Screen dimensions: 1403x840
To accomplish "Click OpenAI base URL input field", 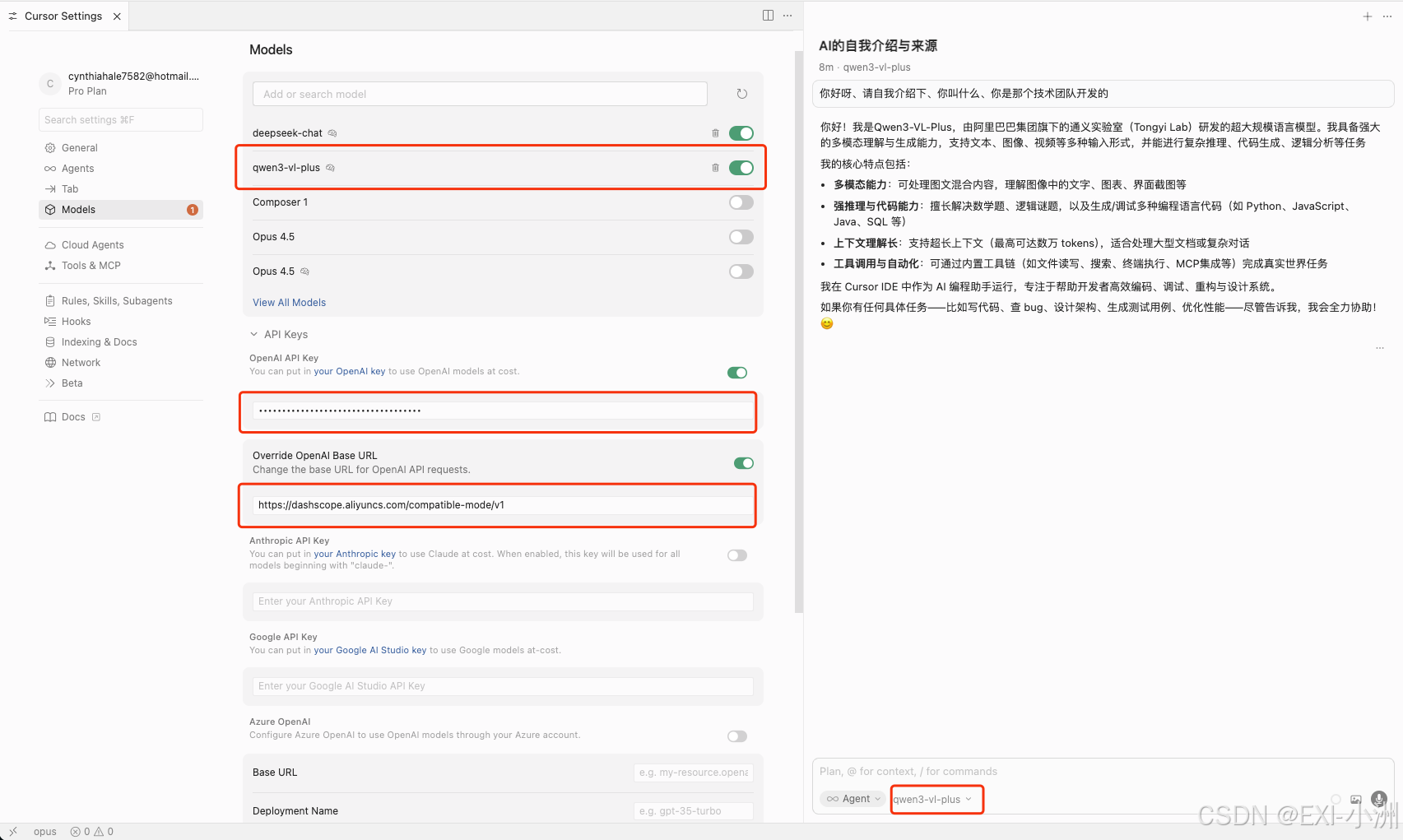I will [503, 505].
